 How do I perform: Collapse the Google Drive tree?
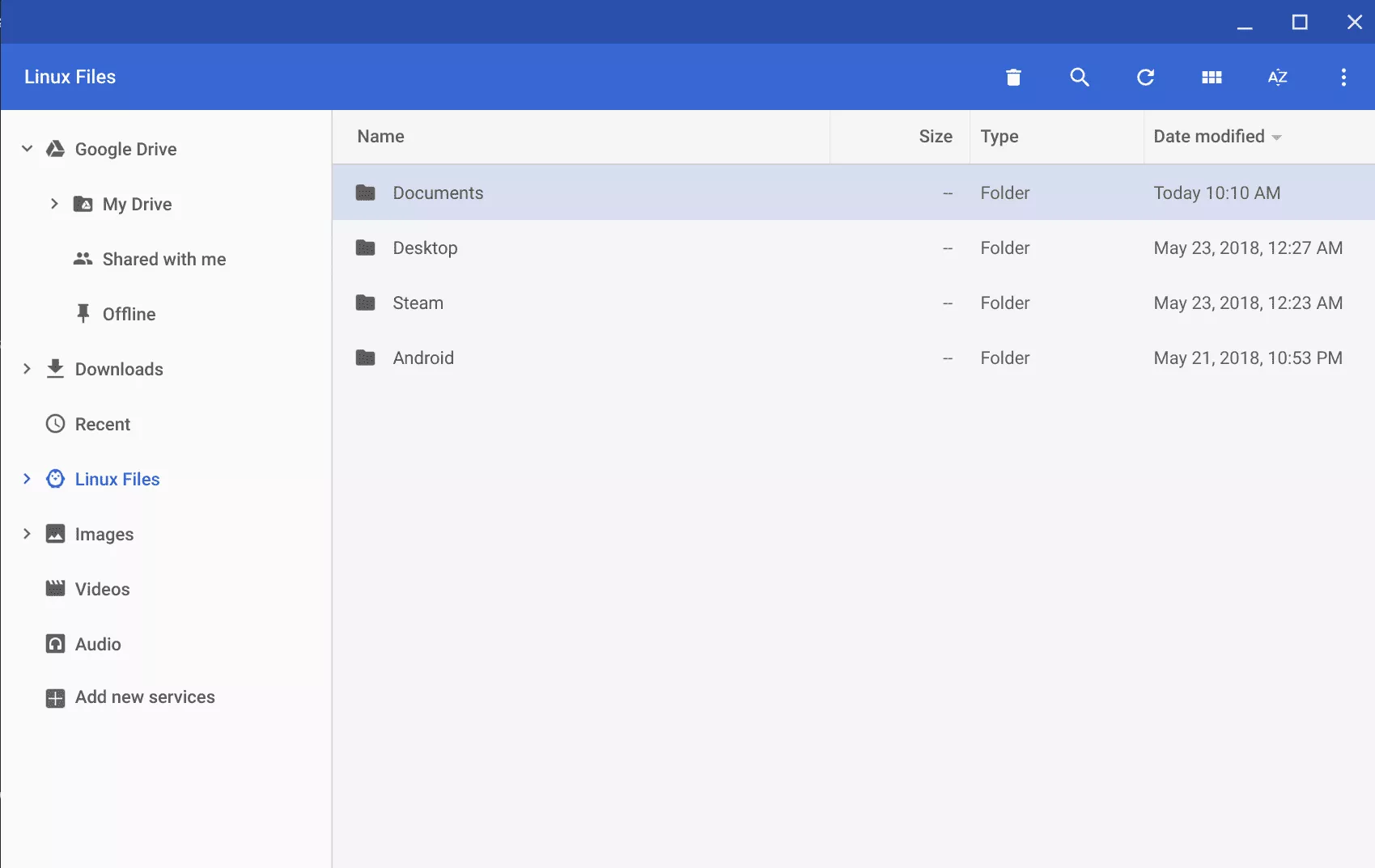point(27,149)
